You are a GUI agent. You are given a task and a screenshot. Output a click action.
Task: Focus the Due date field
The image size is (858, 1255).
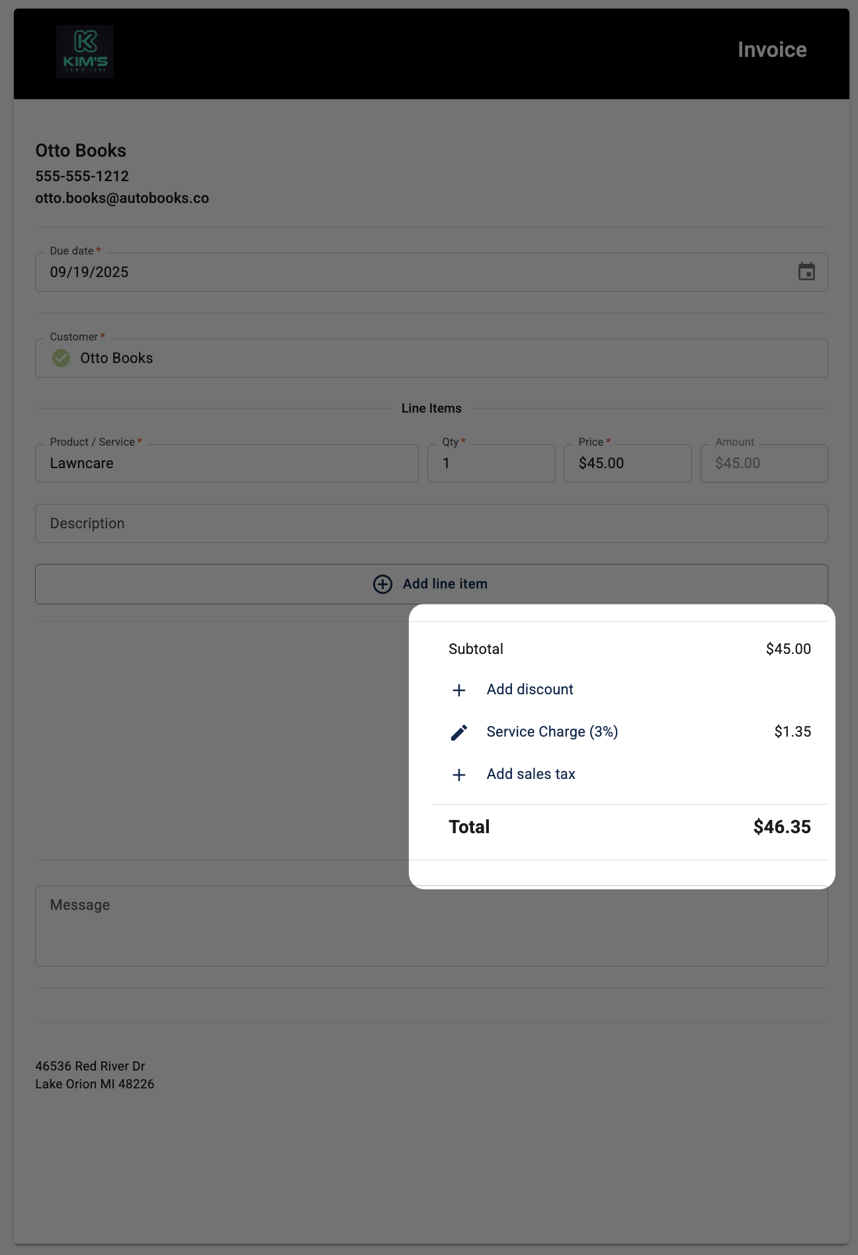click(x=400, y=272)
